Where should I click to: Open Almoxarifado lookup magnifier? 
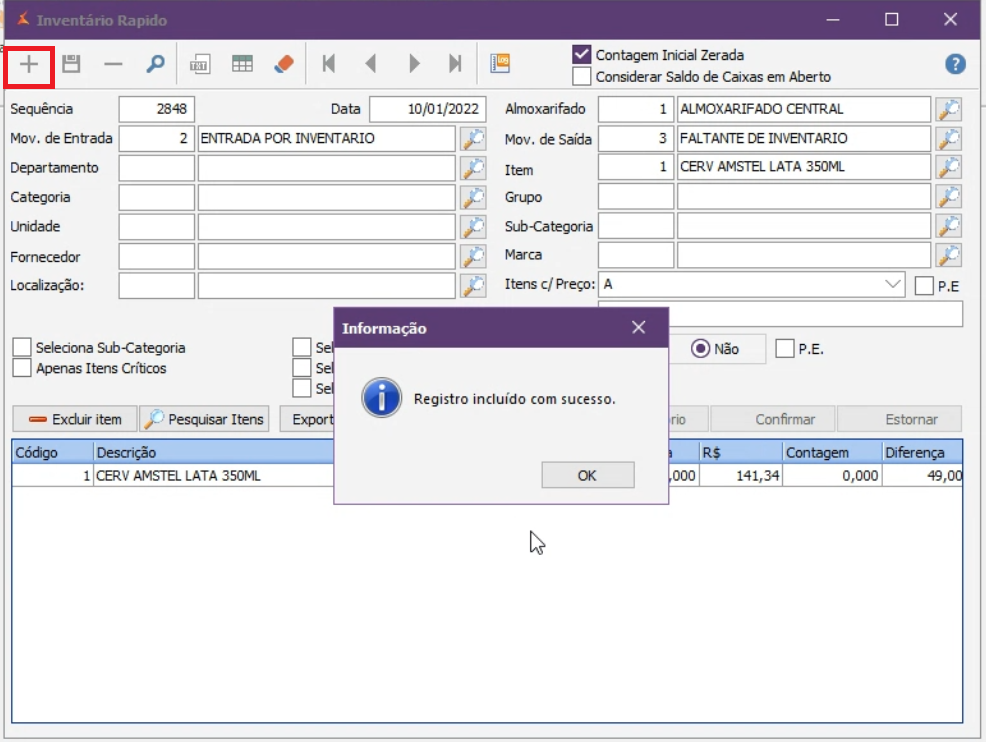949,109
